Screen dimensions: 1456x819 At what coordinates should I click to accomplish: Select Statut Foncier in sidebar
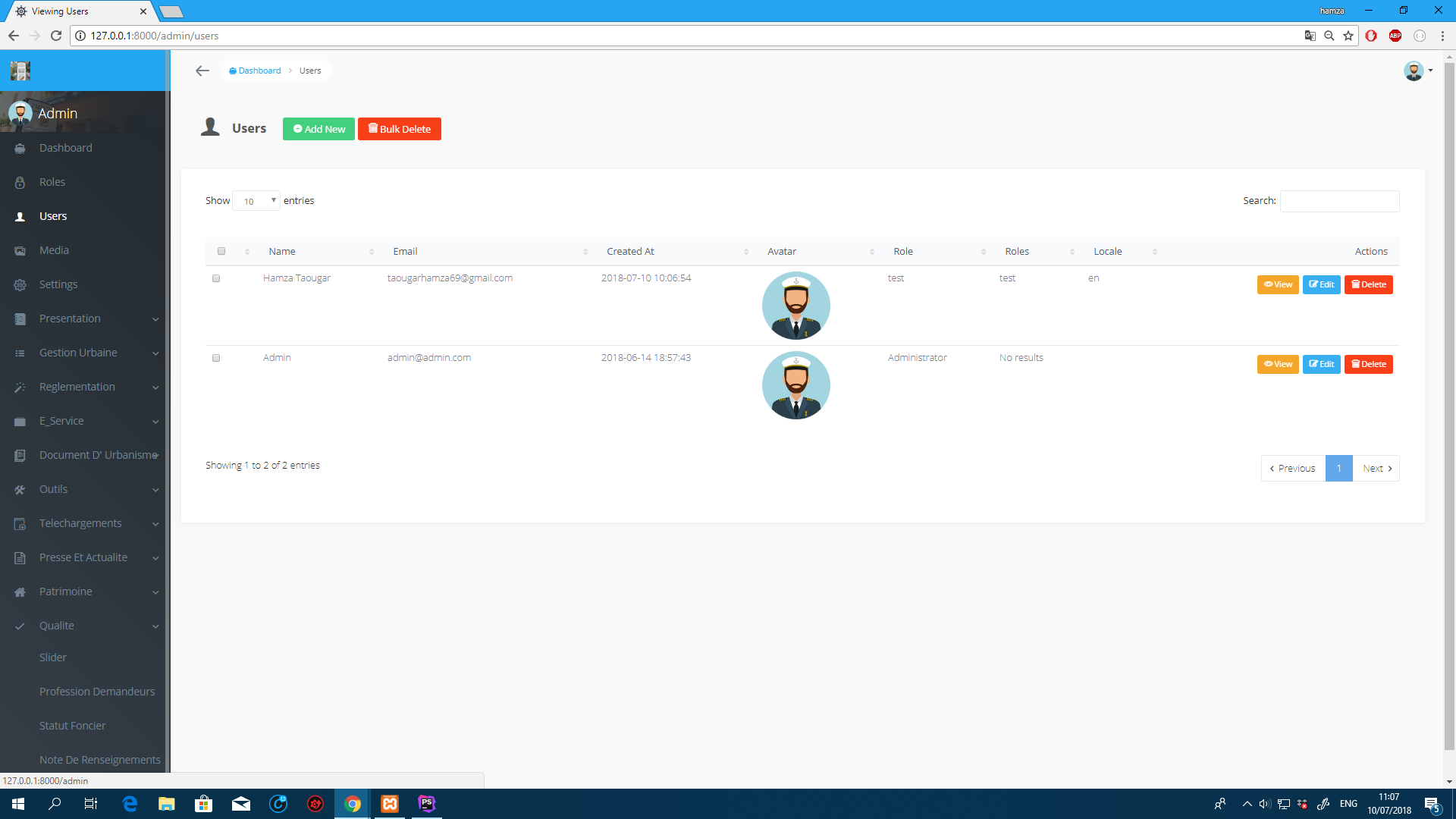click(73, 726)
